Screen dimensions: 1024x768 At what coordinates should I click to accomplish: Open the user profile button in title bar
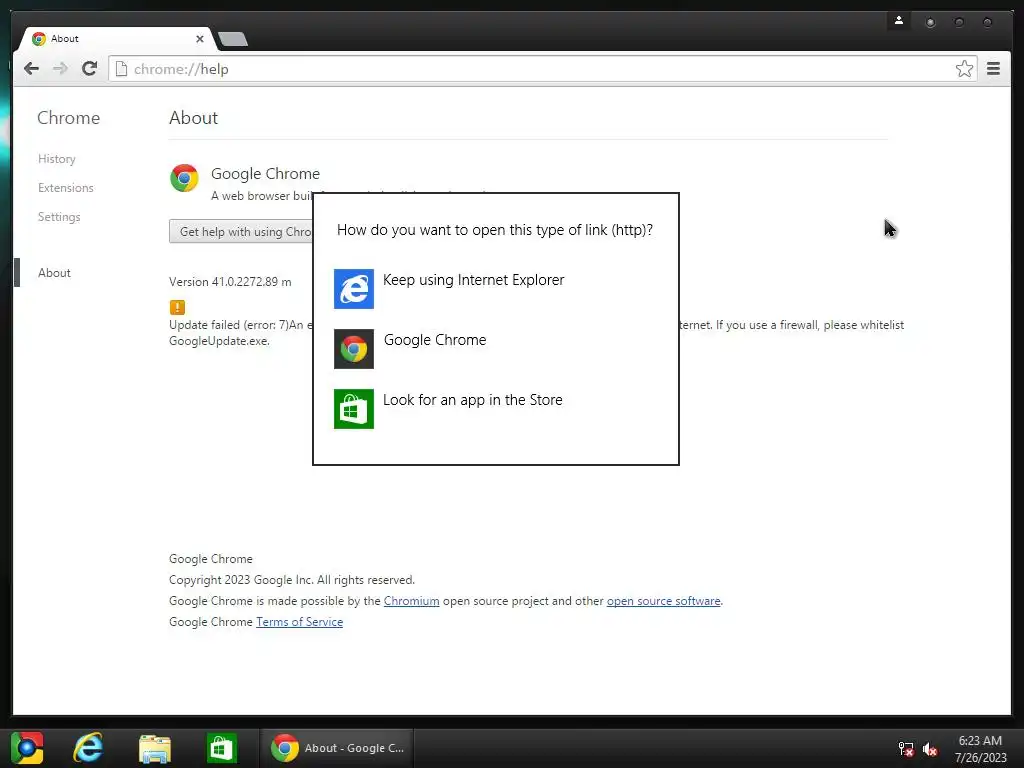899,21
